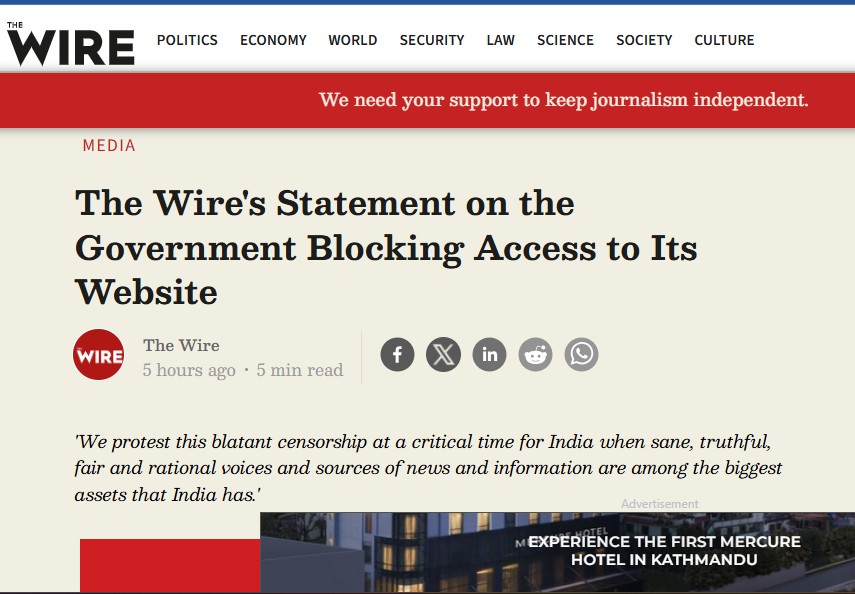The width and height of the screenshot is (855, 594).
Task: Open the Security section
Action: (x=432, y=40)
